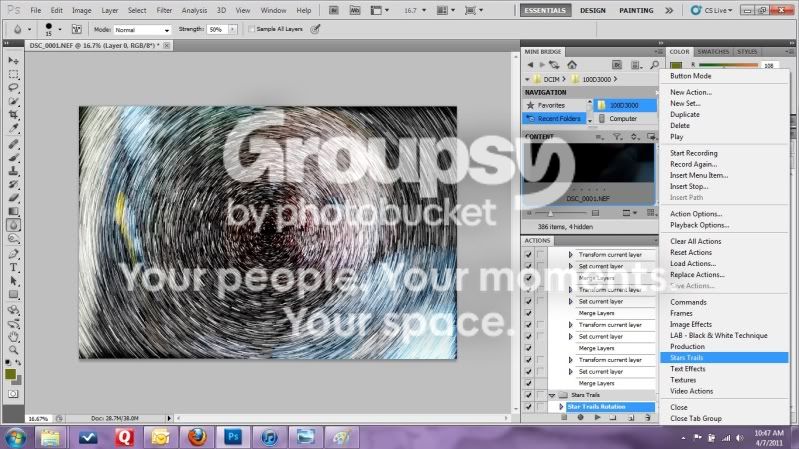799x449 pixels.
Task: Launch Mini Bridge from application bar
Action: coord(355,10)
